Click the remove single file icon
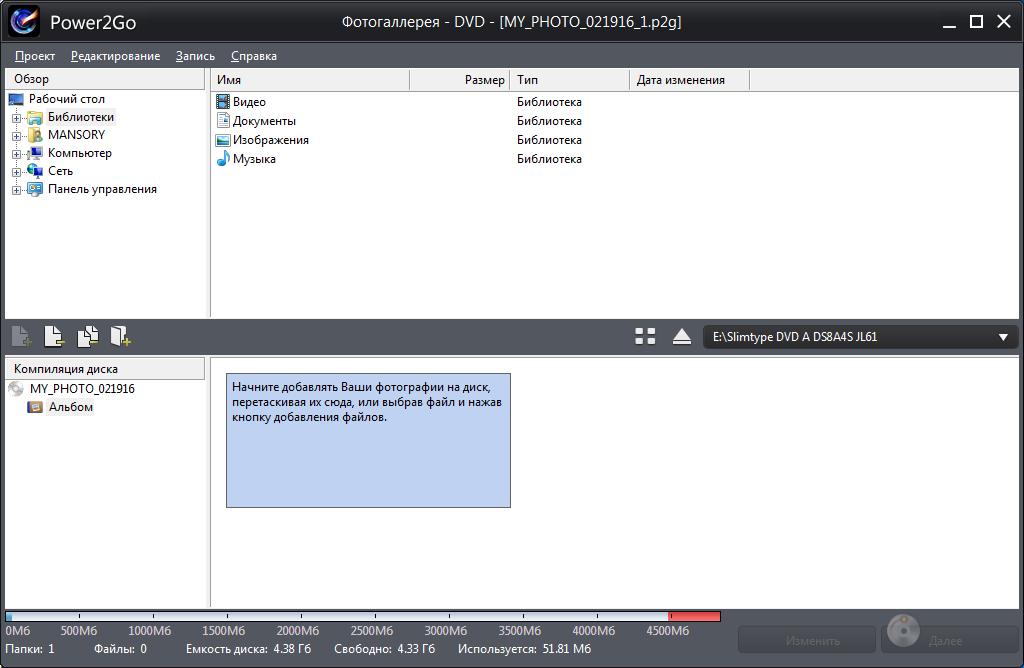Viewport: 1024px width, 668px height. tap(54, 337)
